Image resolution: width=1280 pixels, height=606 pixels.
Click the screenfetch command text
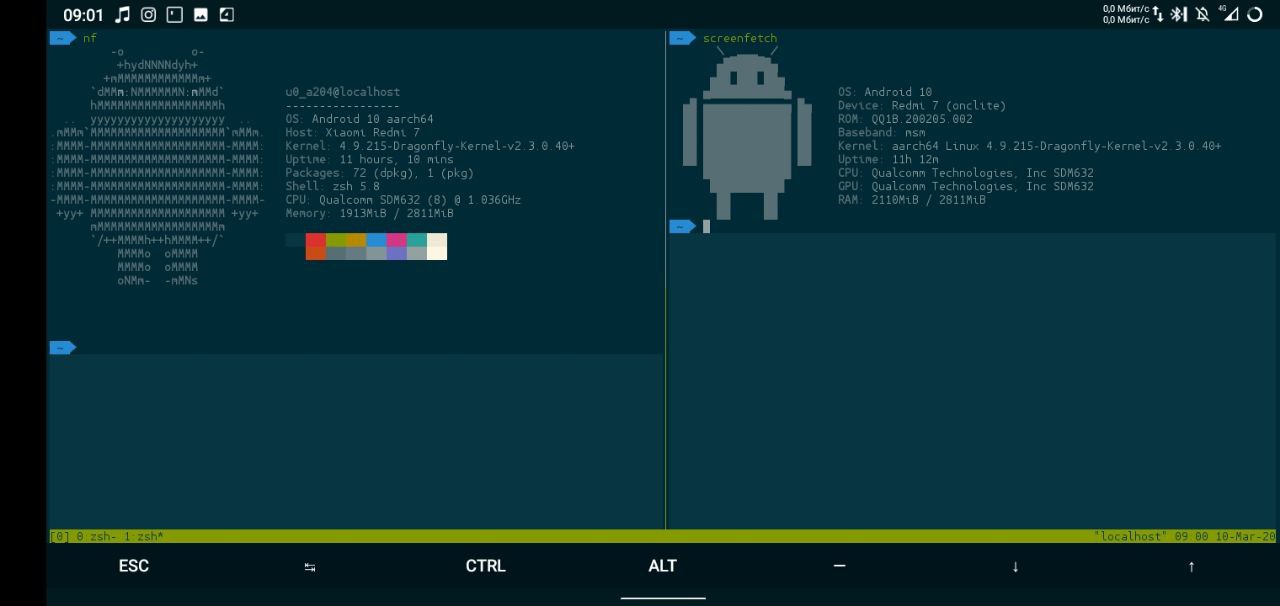click(740, 38)
